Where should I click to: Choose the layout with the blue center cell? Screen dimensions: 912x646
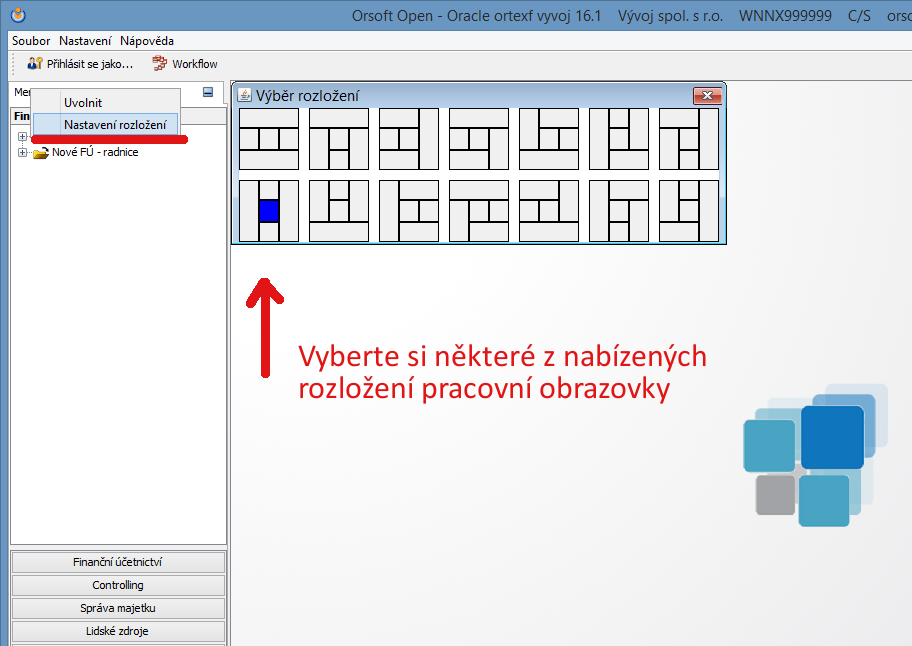[x=269, y=211]
